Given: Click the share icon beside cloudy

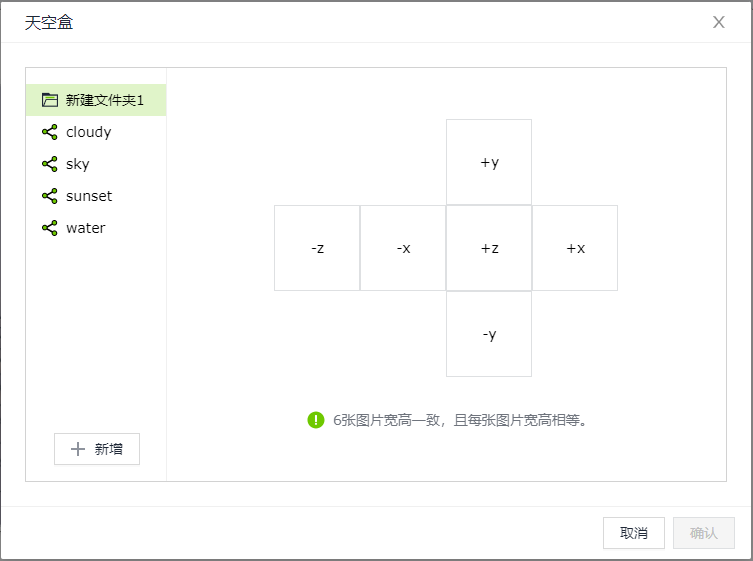Looking at the screenshot, I should pyautogui.click(x=49, y=132).
